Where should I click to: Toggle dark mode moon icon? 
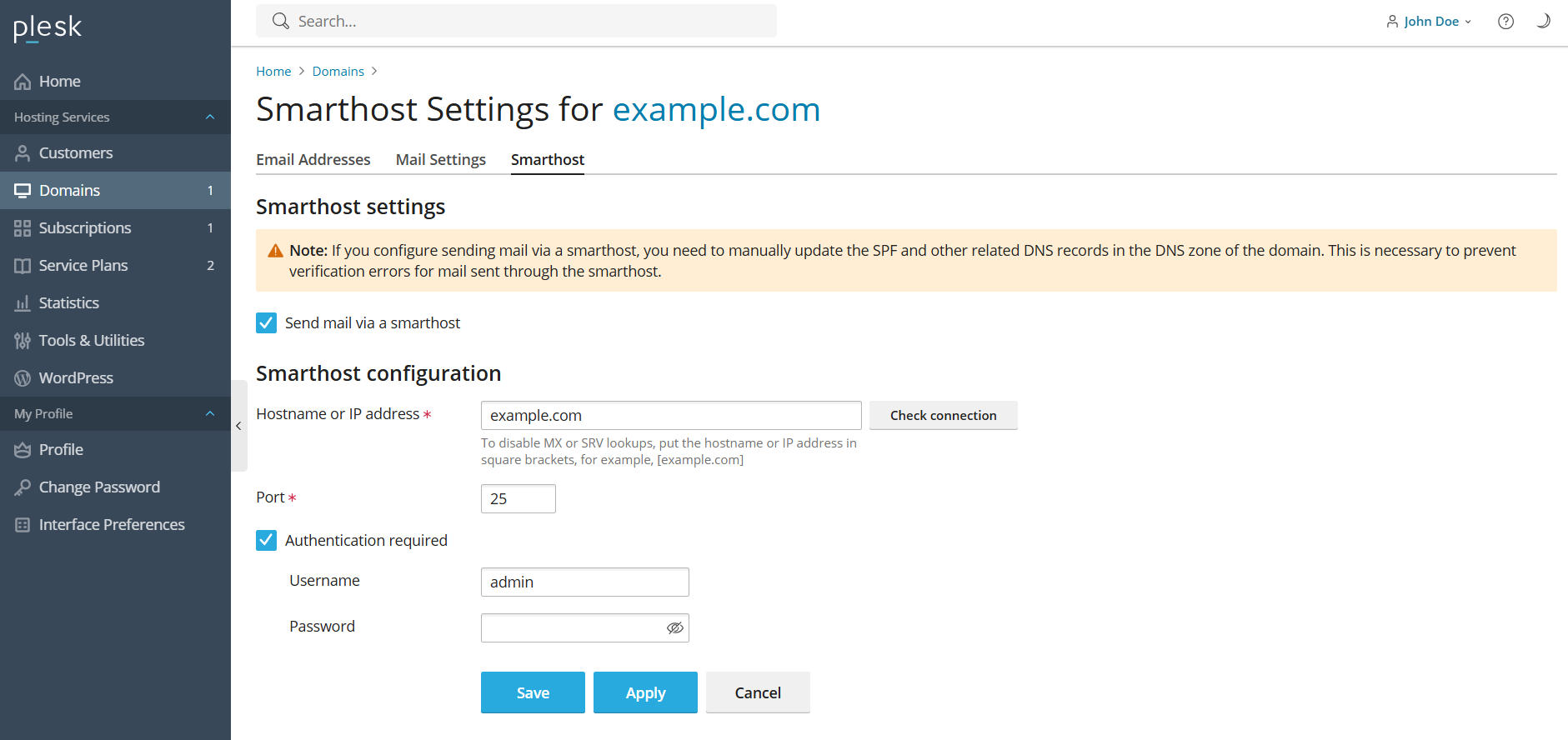point(1543,21)
